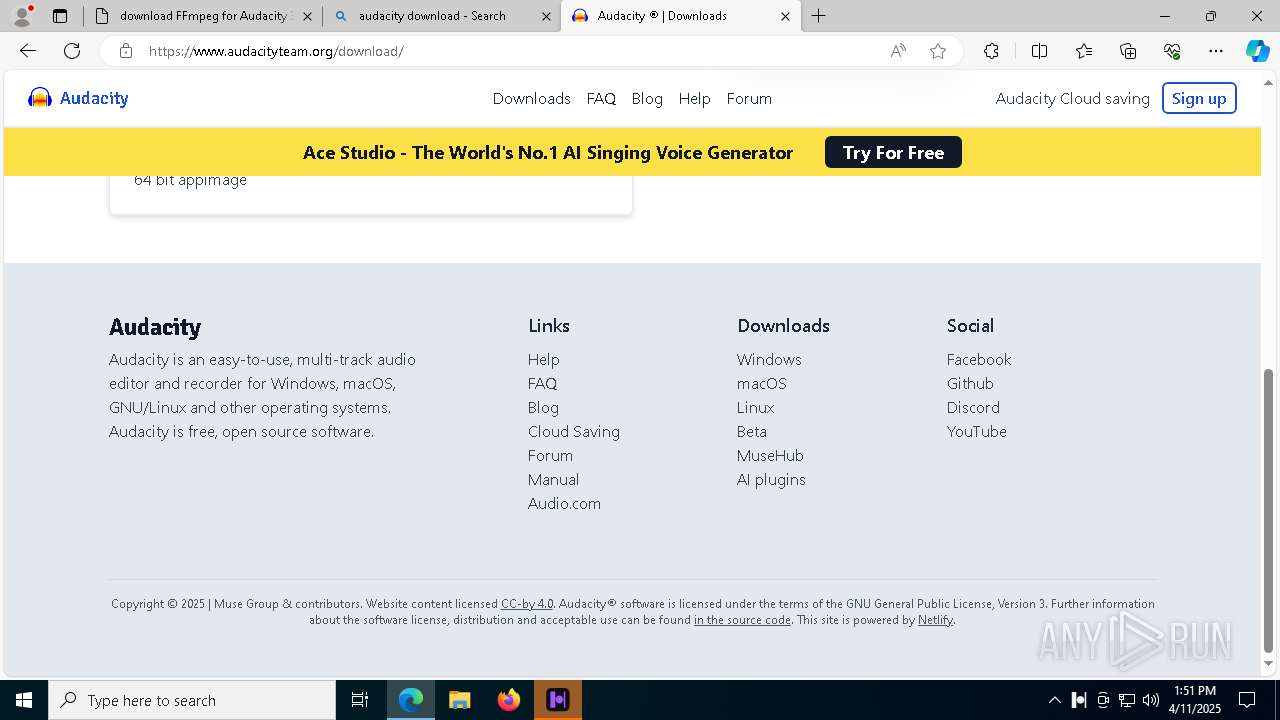Visit the YouTube social link
The image size is (1280, 720).
coord(977,431)
